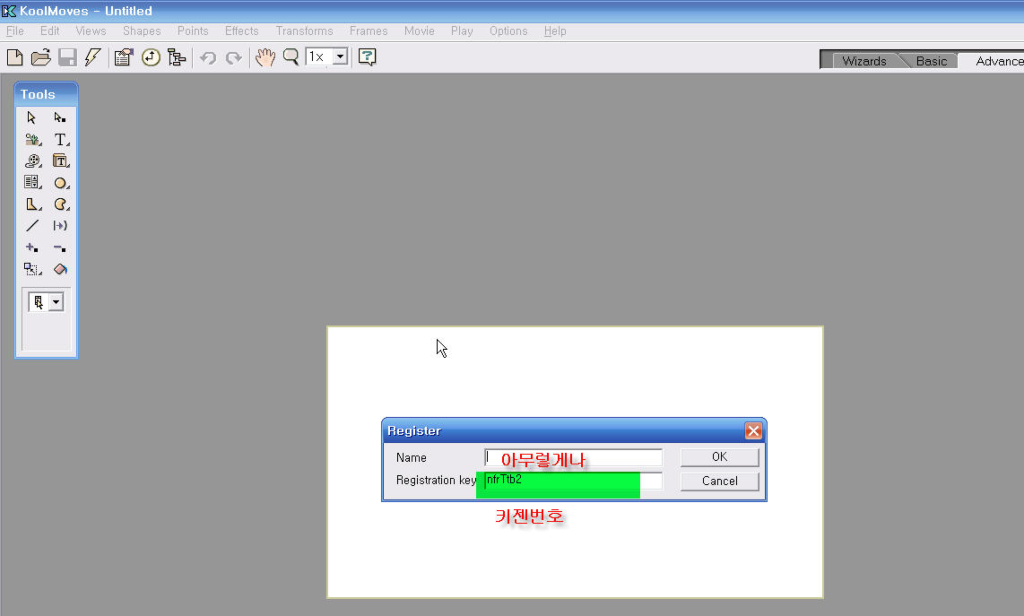Open the Options menu
The height and width of the screenshot is (616, 1024).
[x=508, y=31]
